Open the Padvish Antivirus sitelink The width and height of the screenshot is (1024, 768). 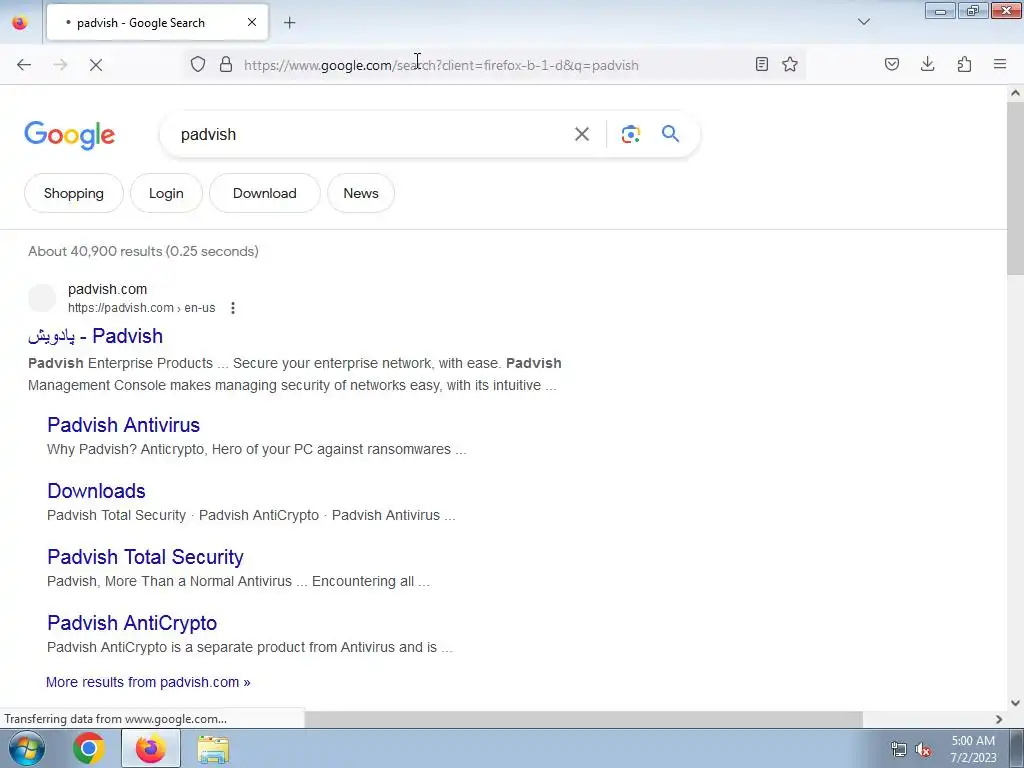pos(123,425)
